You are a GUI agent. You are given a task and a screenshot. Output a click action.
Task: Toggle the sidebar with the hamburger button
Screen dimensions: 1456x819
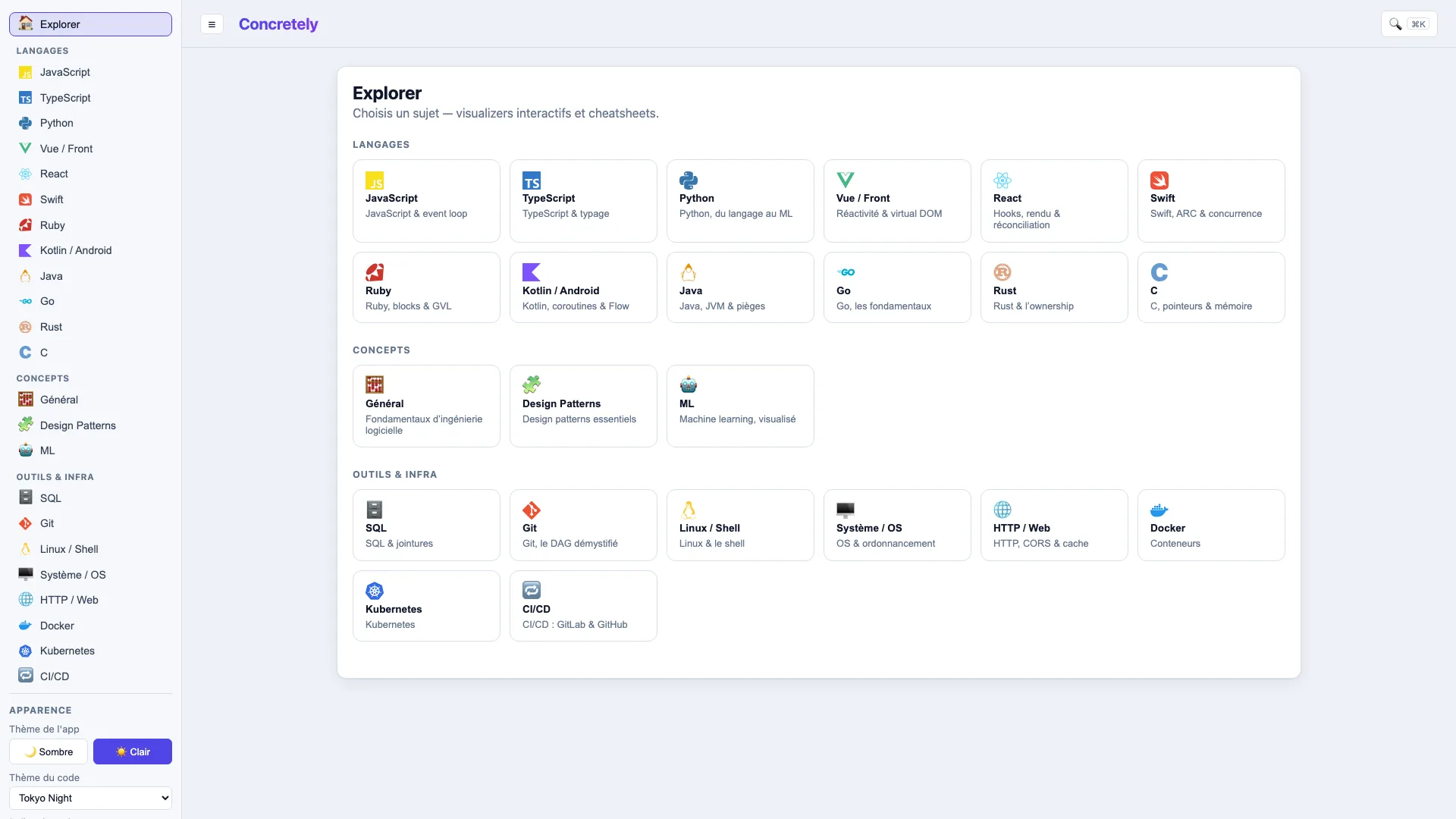(x=212, y=24)
